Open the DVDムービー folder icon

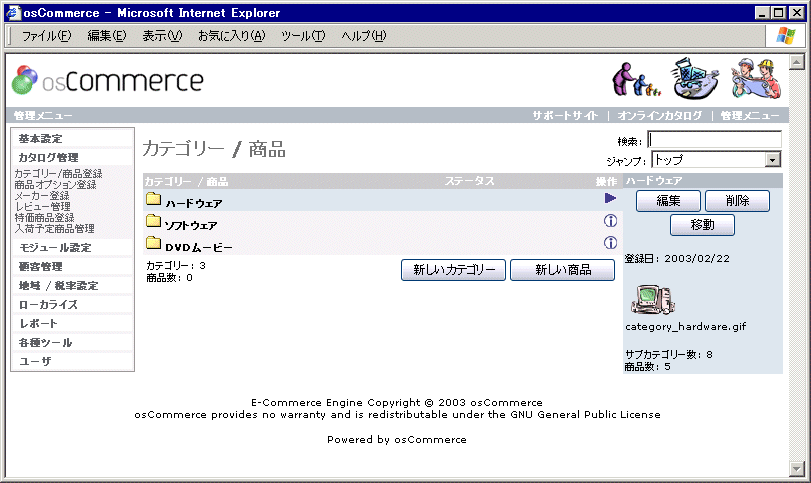point(153,243)
